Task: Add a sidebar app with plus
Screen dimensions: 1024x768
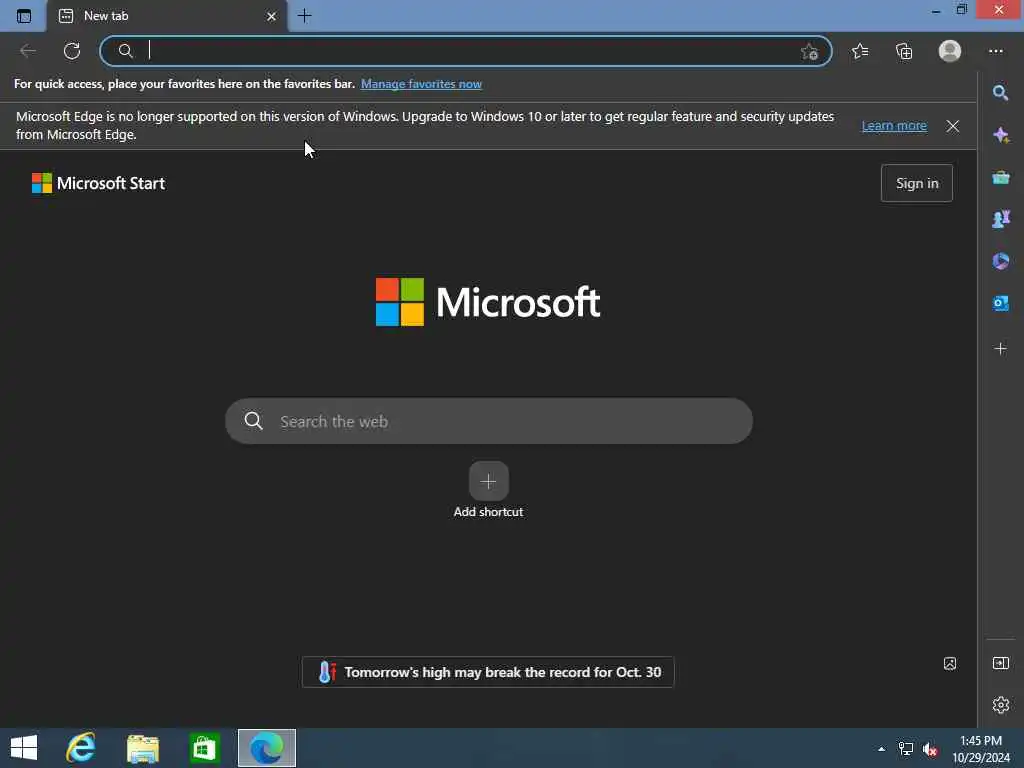Action: point(1000,349)
